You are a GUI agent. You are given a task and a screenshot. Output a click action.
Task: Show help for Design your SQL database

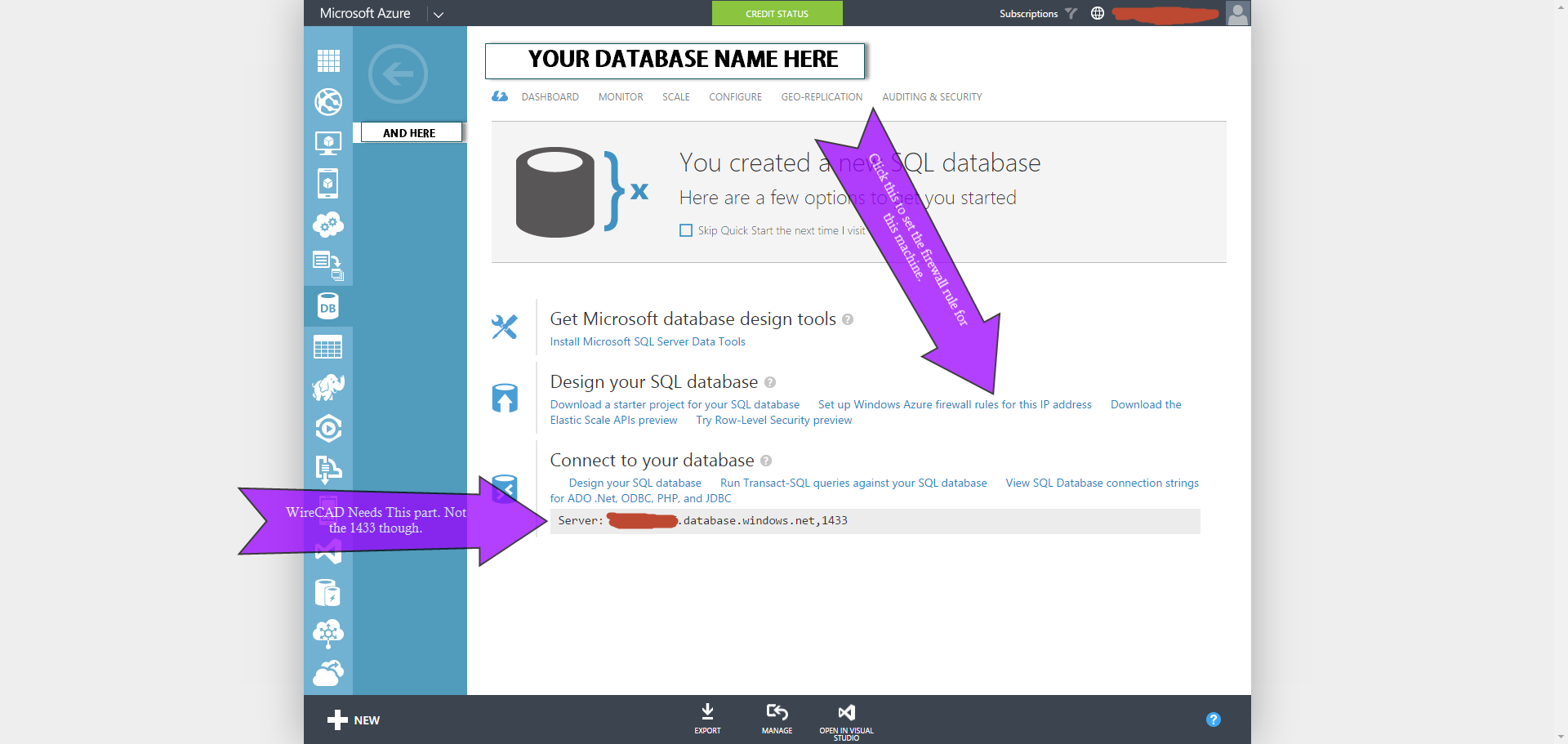click(769, 382)
